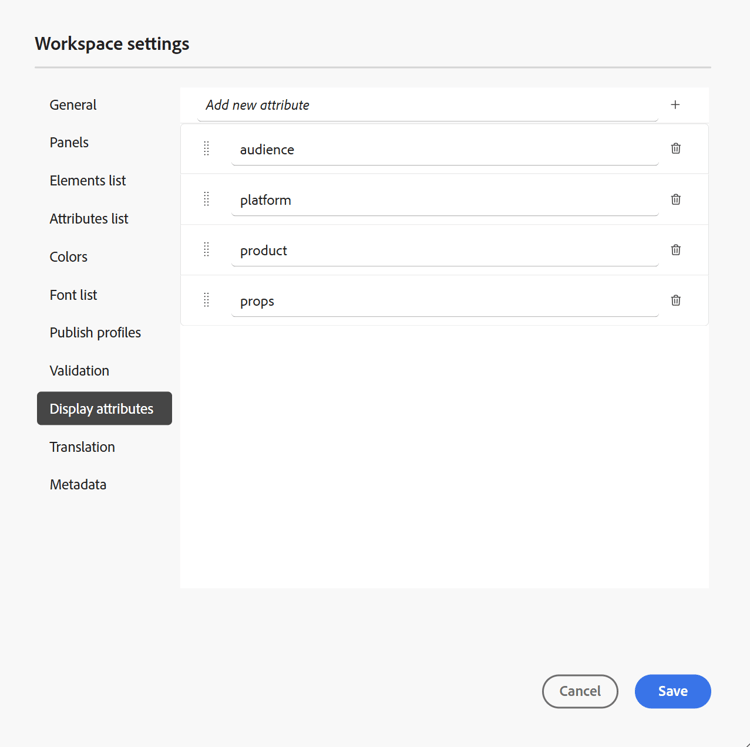Click the product row drag handle
The width and height of the screenshot is (750, 747).
click(x=207, y=250)
